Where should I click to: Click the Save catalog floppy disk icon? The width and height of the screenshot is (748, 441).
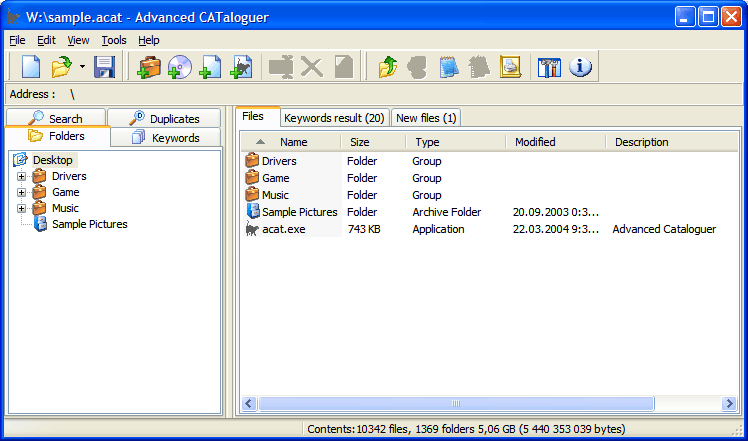coord(105,67)
